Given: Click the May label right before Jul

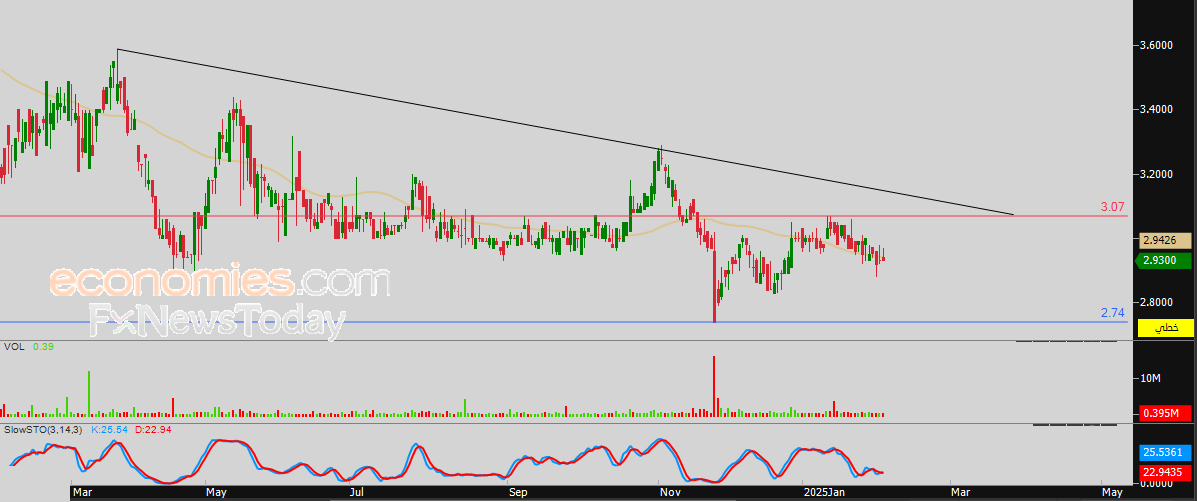Looking at the screenshot, I should pyautogui.click(x=217, y=493).
